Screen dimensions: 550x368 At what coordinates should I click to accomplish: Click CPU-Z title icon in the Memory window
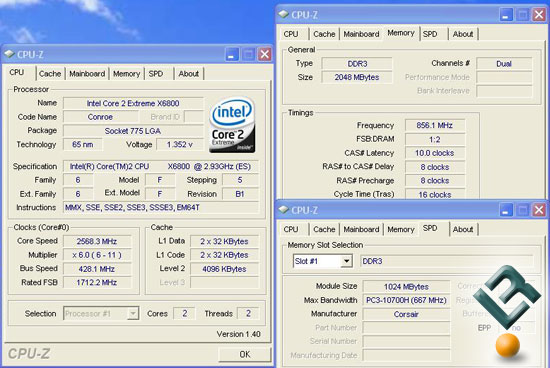coord(283,14)
